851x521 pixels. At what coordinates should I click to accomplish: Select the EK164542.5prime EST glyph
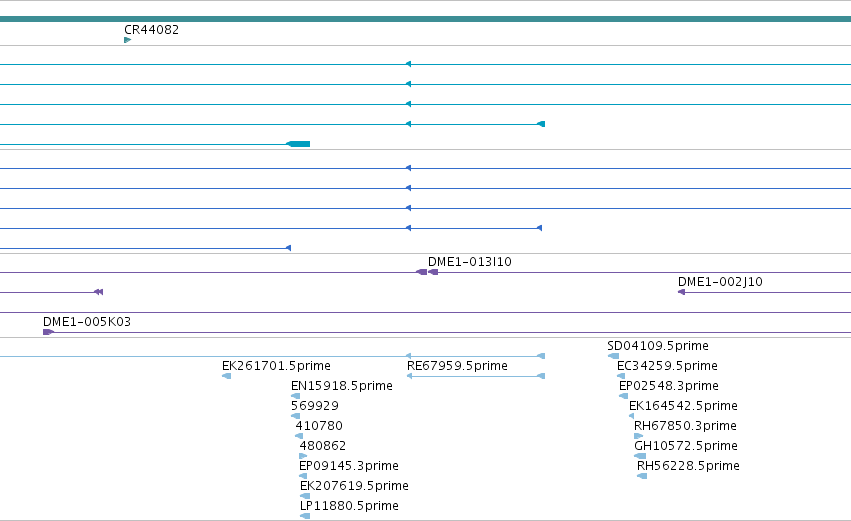pos(631,416)
